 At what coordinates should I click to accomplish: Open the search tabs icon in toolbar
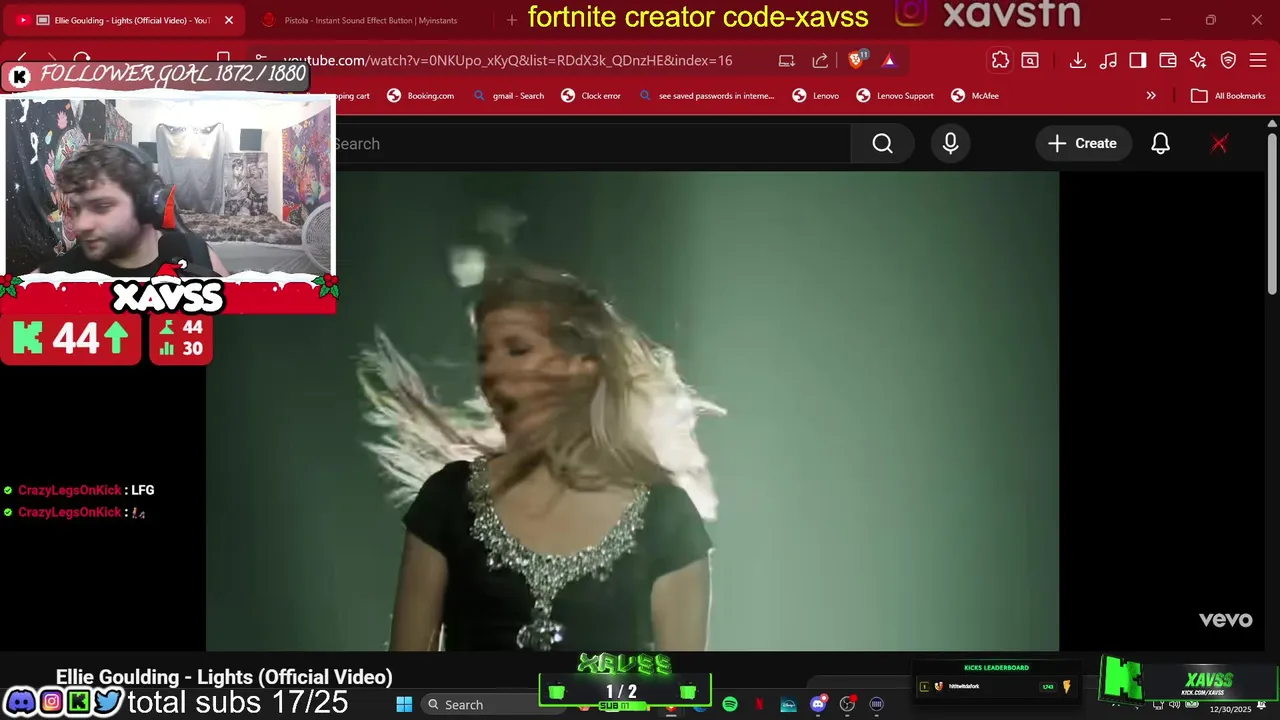(x=1030, y=61)
